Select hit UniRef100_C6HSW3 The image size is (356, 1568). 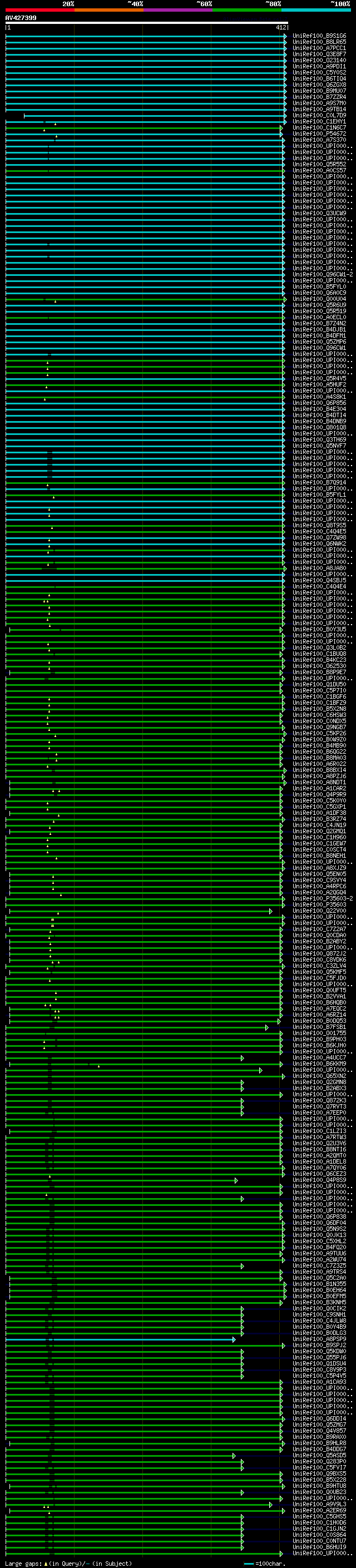coord(319,715)
